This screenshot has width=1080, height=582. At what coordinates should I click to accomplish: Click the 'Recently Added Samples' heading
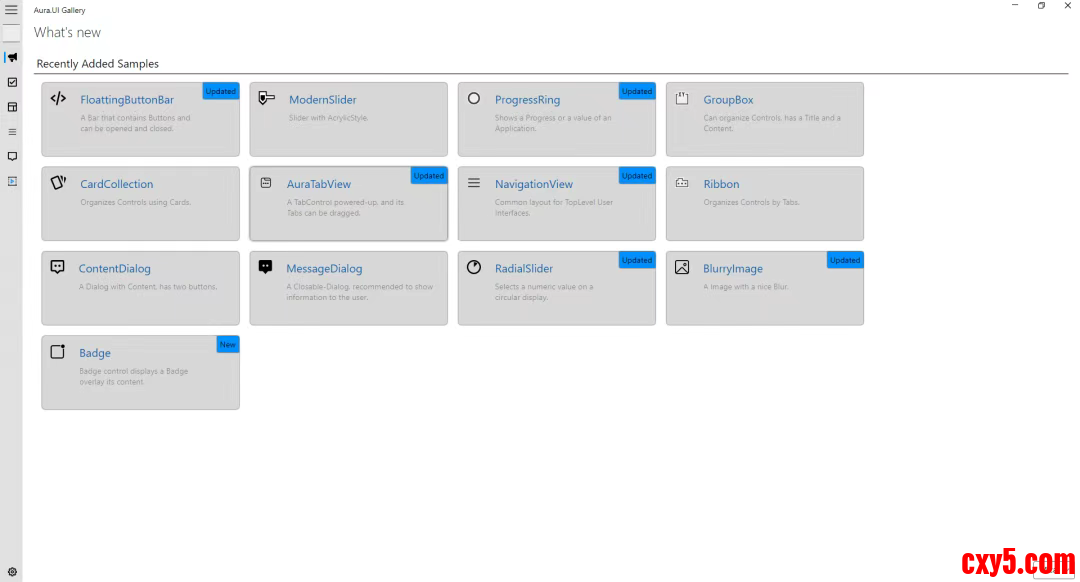click(x=98, y=63)
